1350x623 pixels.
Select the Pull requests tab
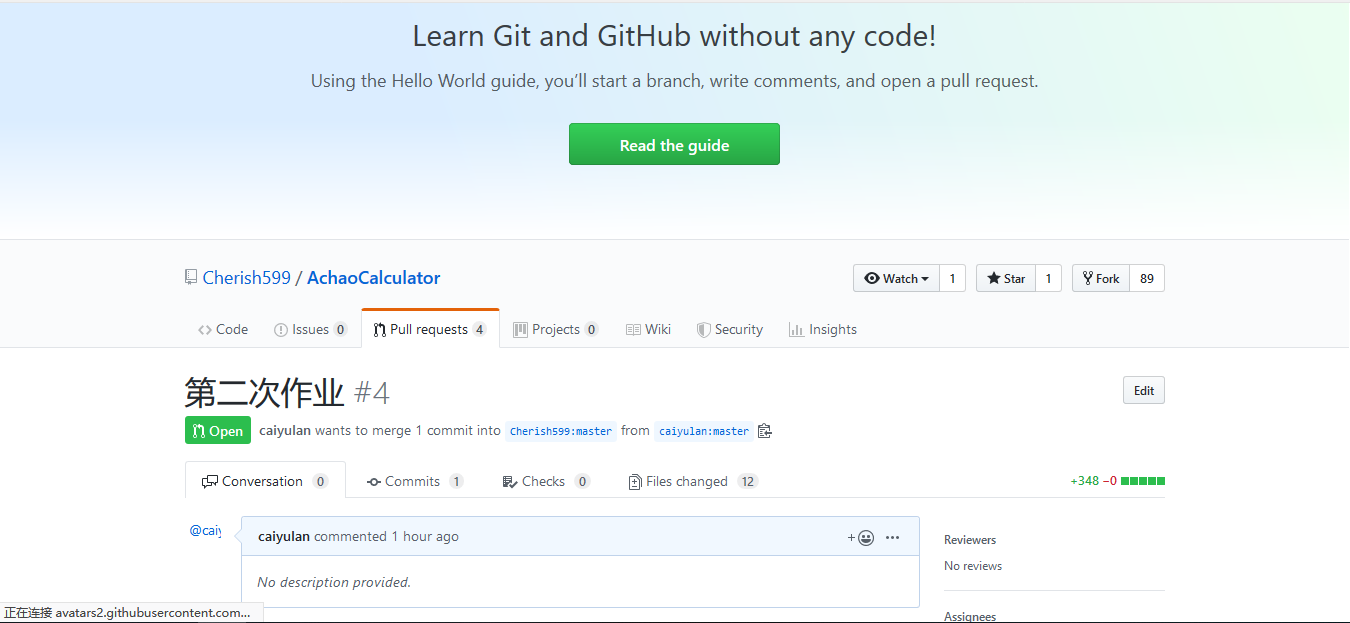[430, 329]
